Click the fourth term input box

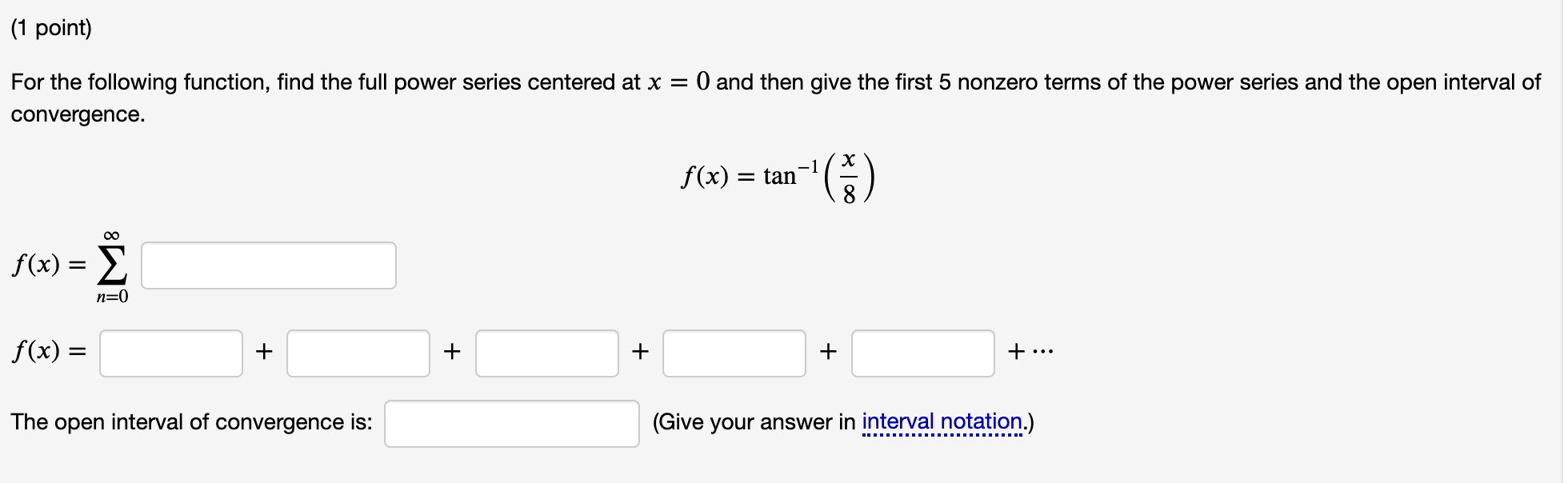pyautogui.click(x=734, y=352)
